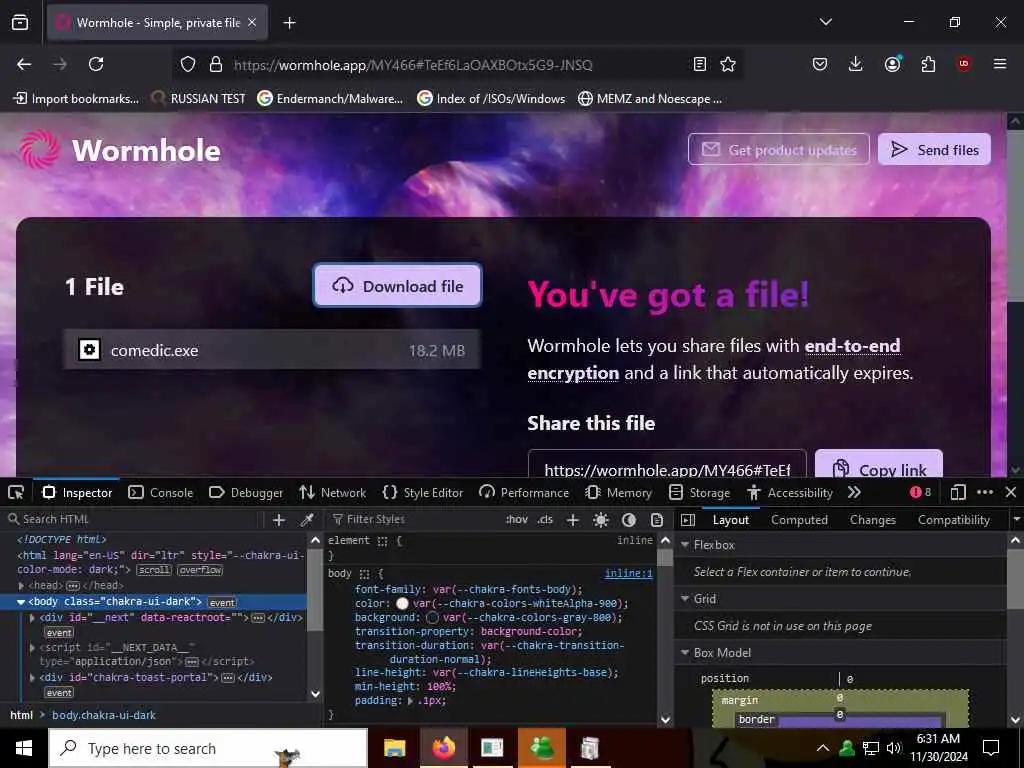Click the site security padlock icon
Screen dimensions: 1024x768
tap(216, 64)
